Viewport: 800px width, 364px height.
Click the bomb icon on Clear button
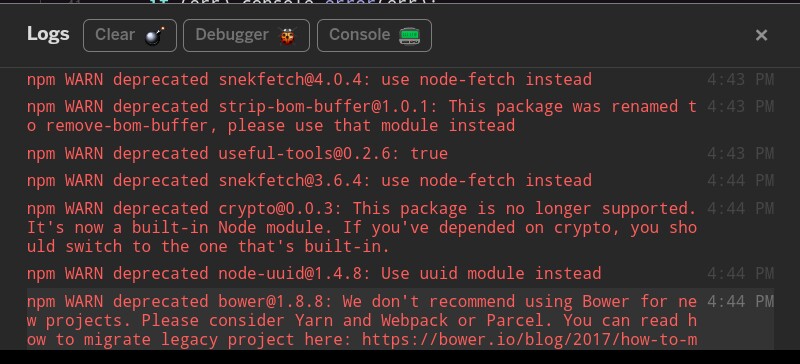click(x=154, y=36)
